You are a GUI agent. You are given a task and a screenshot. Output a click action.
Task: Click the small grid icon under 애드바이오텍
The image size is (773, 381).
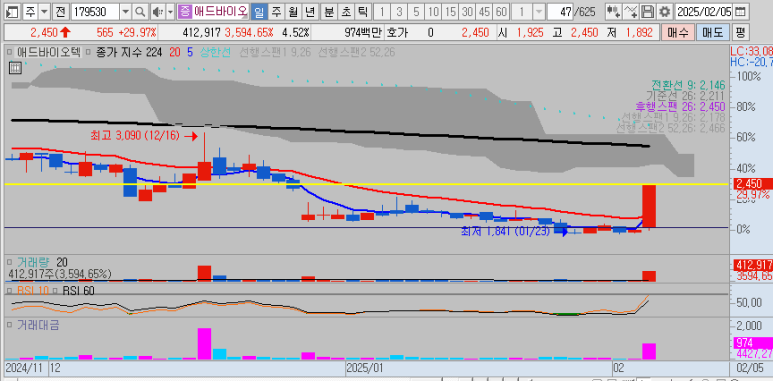pos(15,68)
